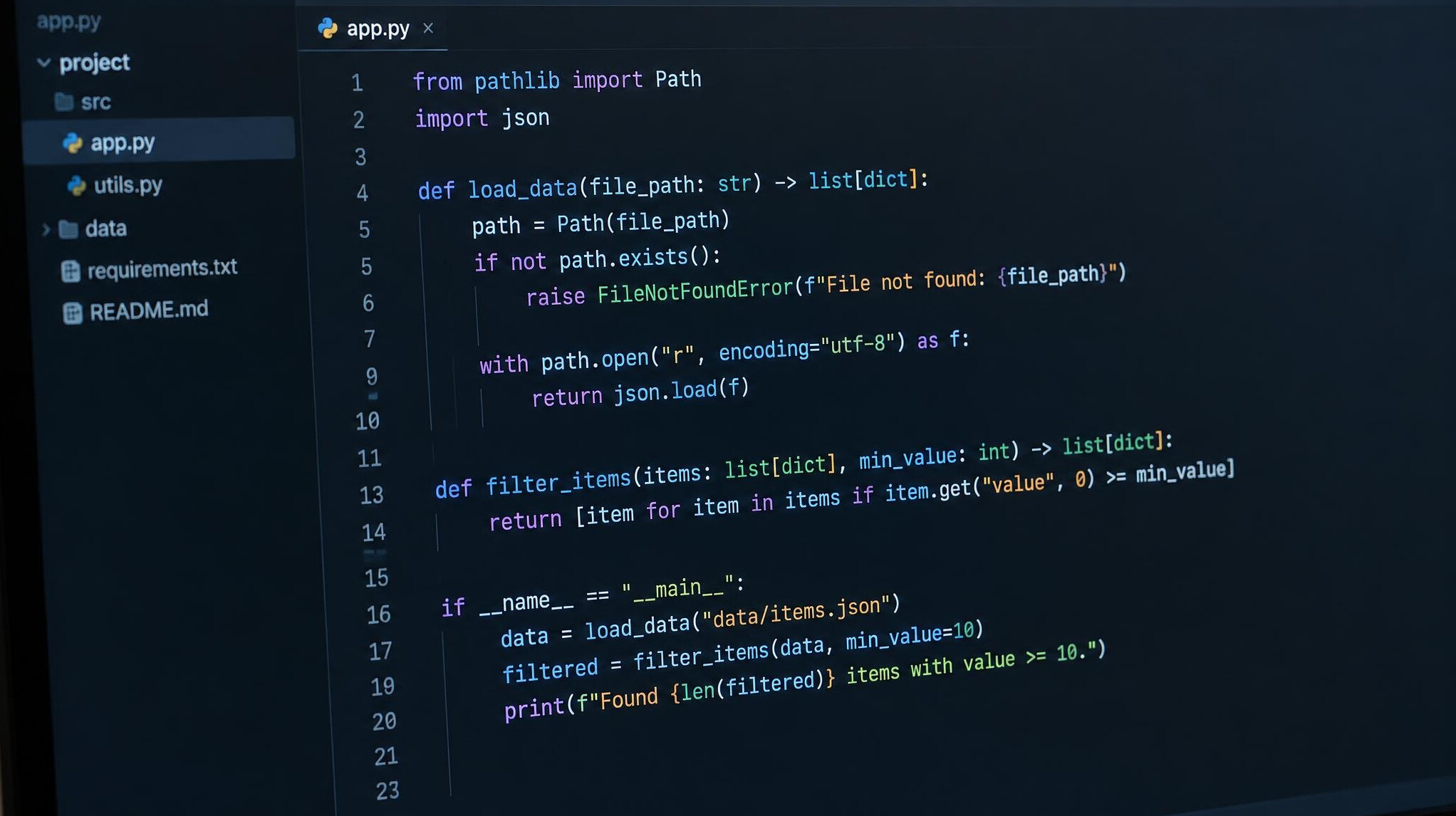
Task: Click 'pathlib' in the first import line
Action: point(517,80)
